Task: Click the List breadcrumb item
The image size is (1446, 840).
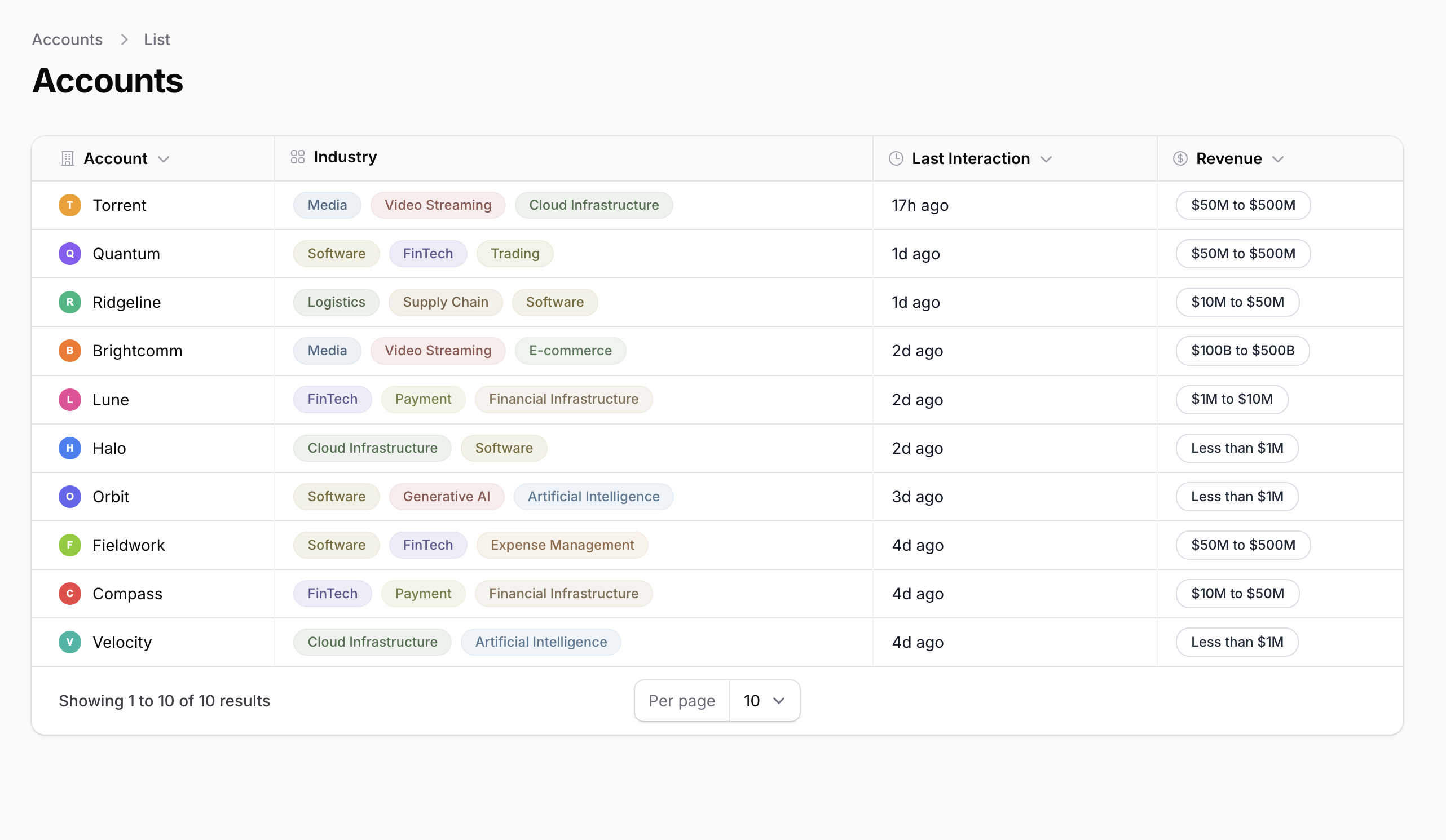Action: [157, 39]
